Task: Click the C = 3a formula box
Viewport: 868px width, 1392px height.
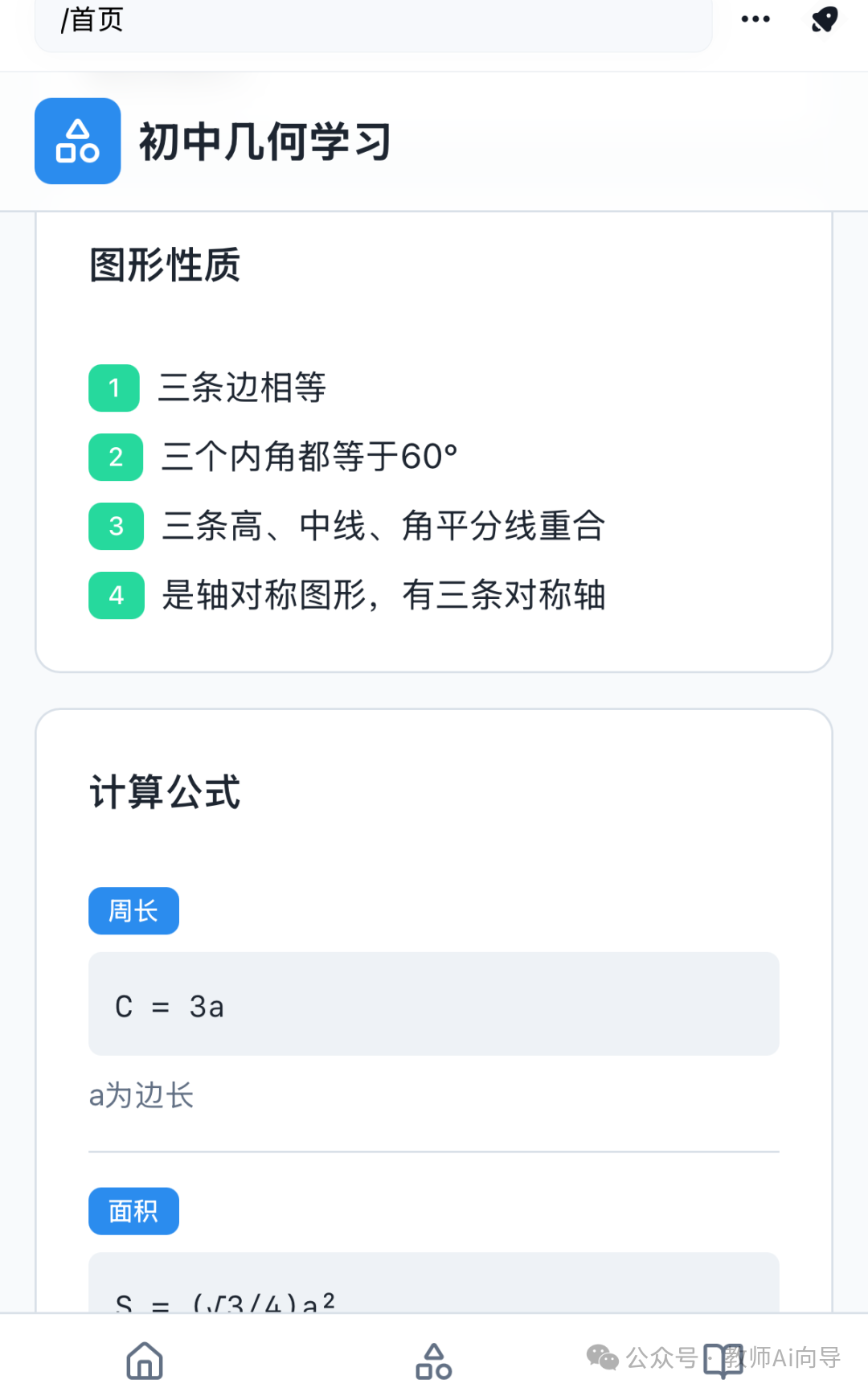Action: coord(433,1004)
